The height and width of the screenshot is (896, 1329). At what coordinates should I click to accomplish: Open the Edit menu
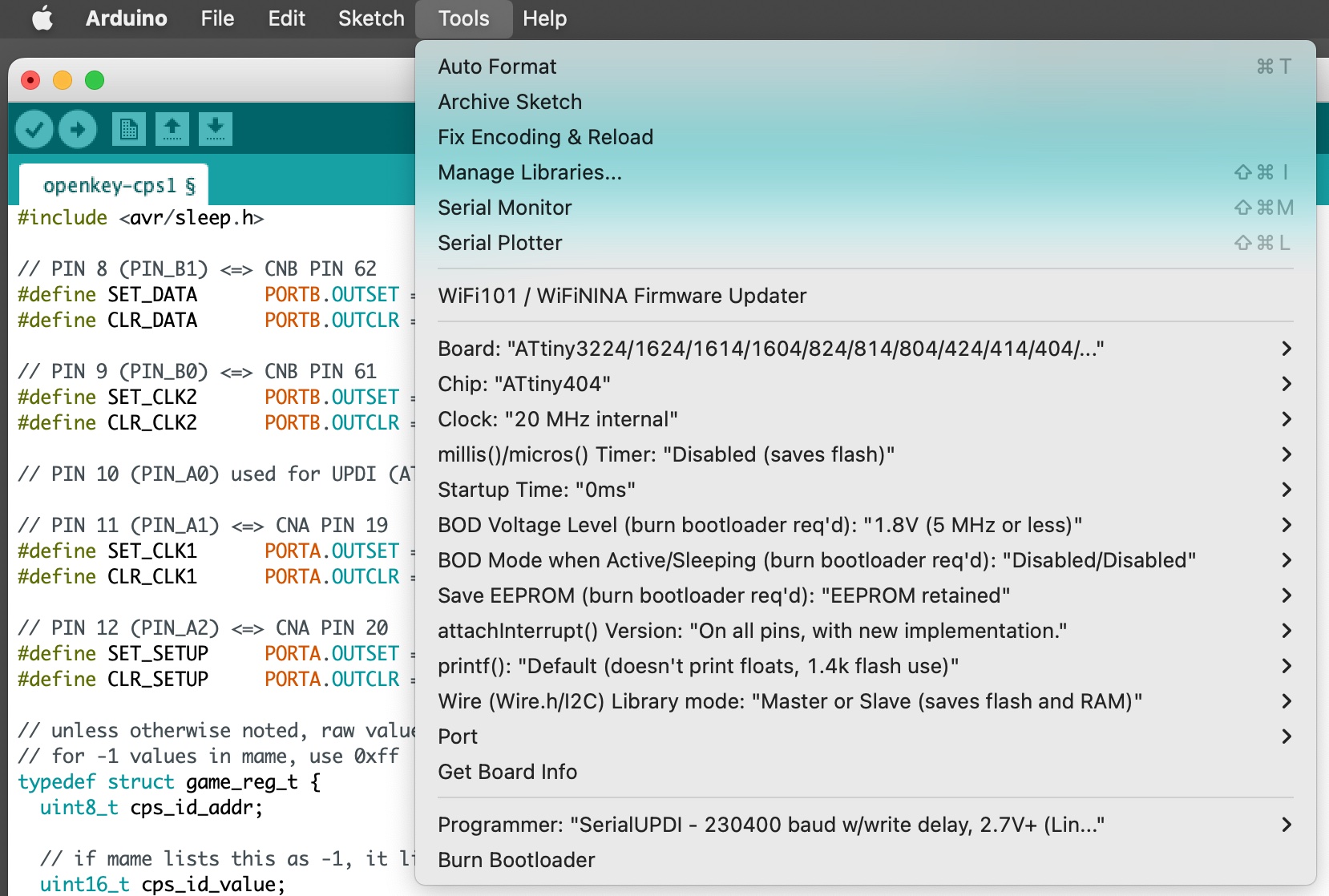point(286,18)
